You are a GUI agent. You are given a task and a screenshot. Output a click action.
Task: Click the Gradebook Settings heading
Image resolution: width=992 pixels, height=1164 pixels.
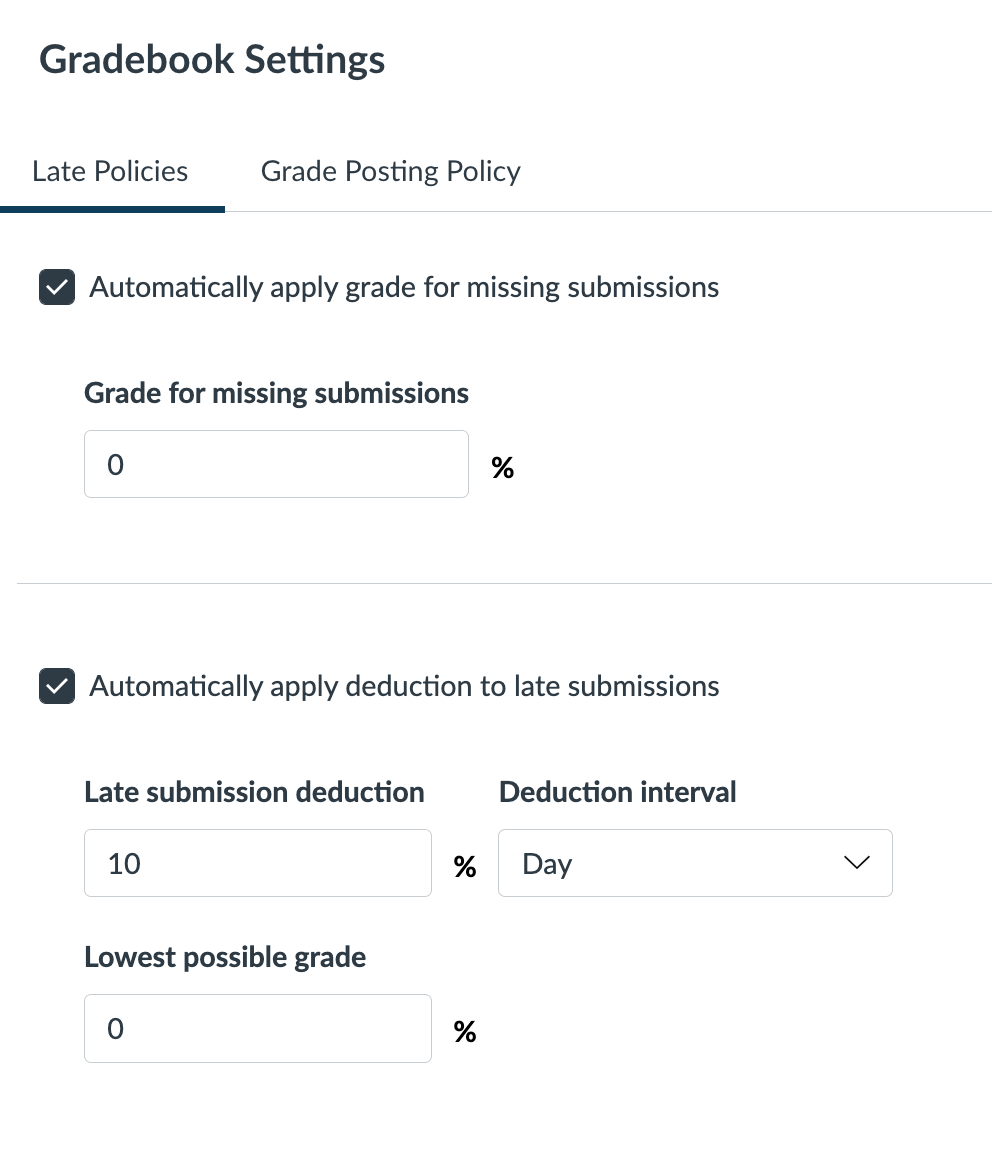pyautogui.click(x=211, y=59)
